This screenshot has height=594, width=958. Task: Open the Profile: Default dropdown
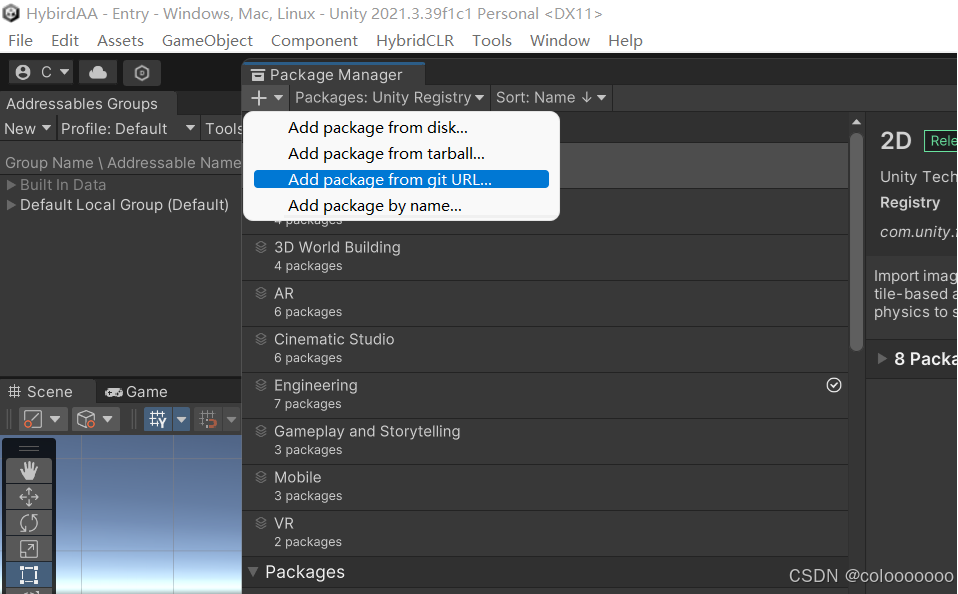pyautogui.click(x=128, y=129)
